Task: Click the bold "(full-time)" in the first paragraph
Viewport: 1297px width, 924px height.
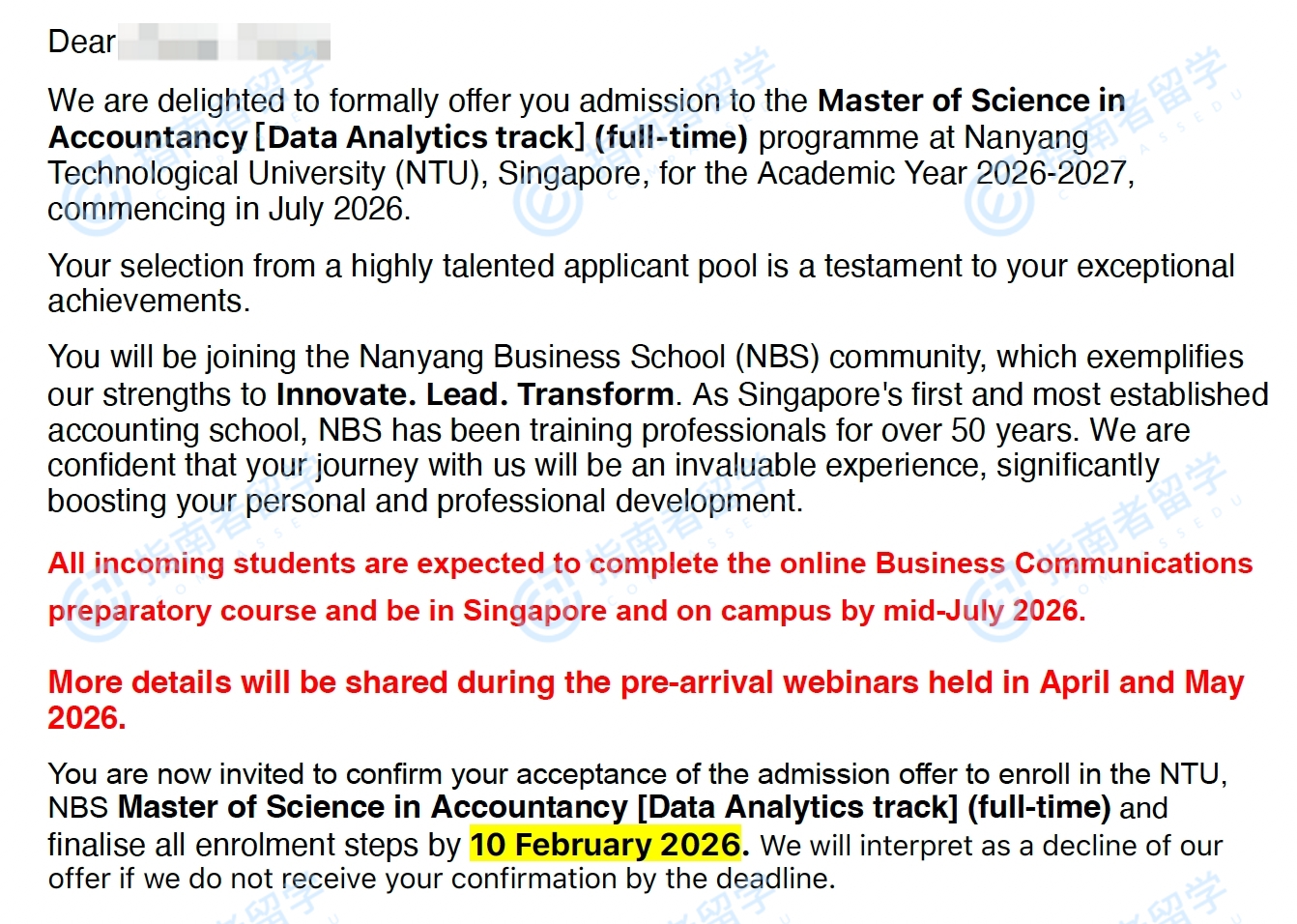Action: pyautogui.click(x=671, y=137)
